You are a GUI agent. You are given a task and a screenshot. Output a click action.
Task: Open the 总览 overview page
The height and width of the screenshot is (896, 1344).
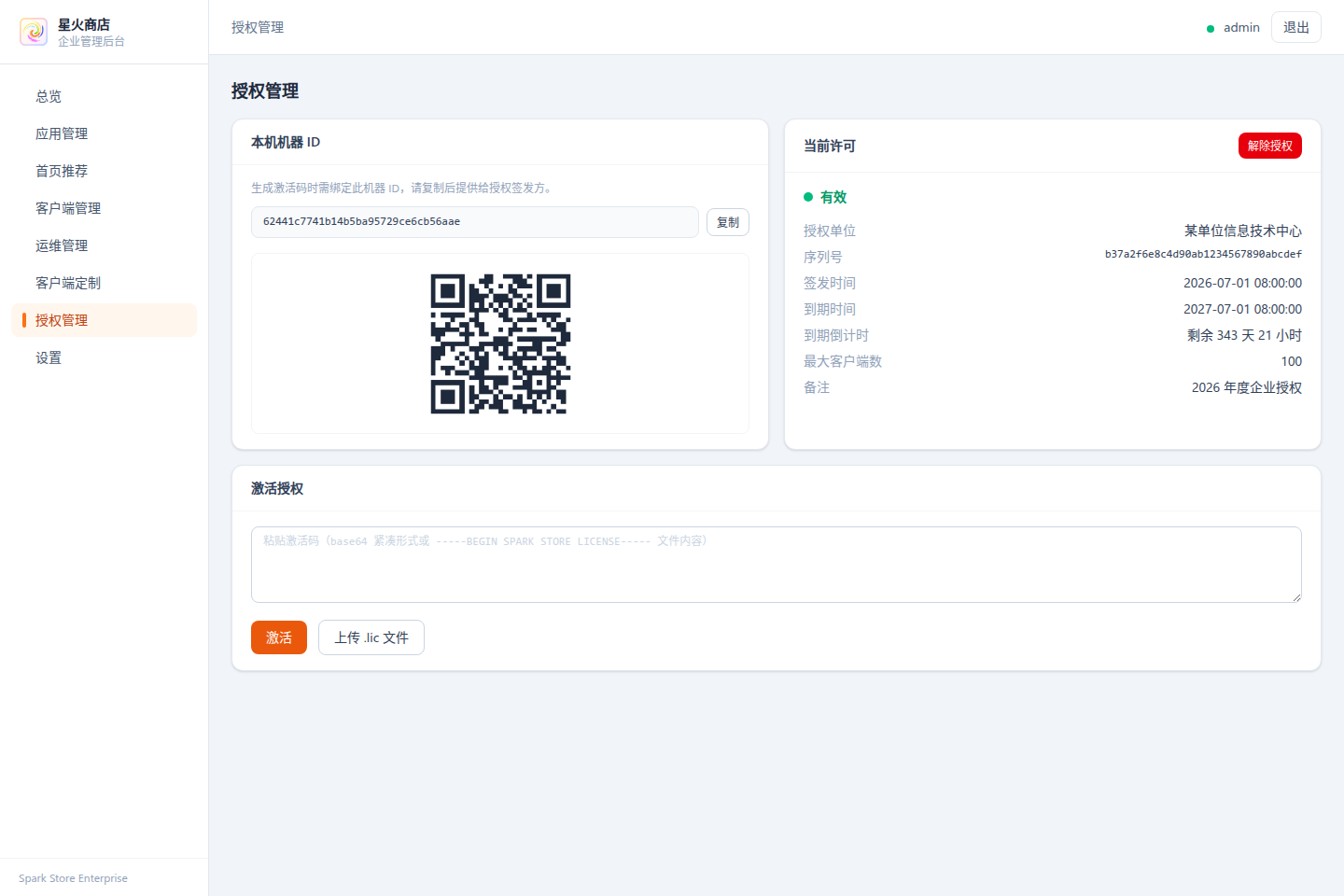(x=105, y=96)
